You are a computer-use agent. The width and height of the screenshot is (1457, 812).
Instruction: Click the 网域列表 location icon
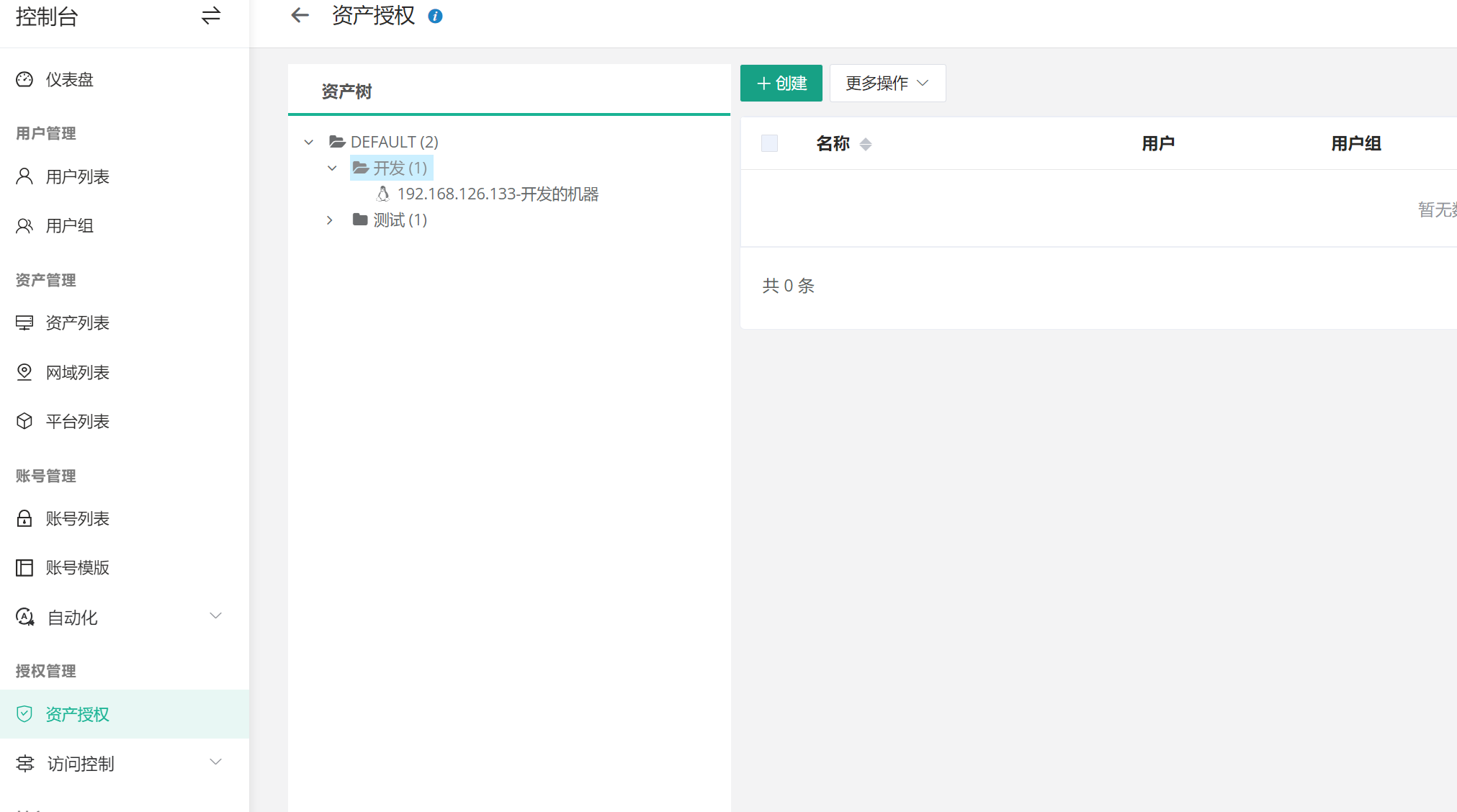[x=24, y=372]
